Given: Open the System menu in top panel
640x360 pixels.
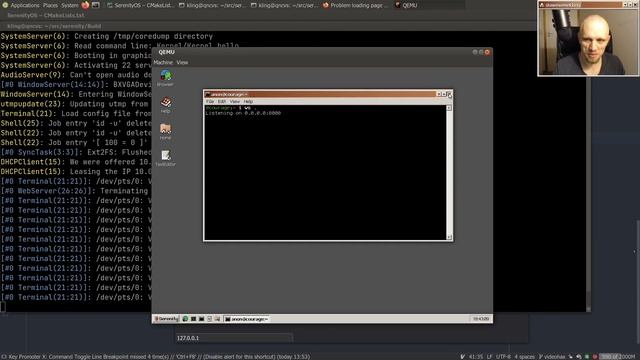Looking at the screenshot, I should pyautogui.click(x=69, y=5).
